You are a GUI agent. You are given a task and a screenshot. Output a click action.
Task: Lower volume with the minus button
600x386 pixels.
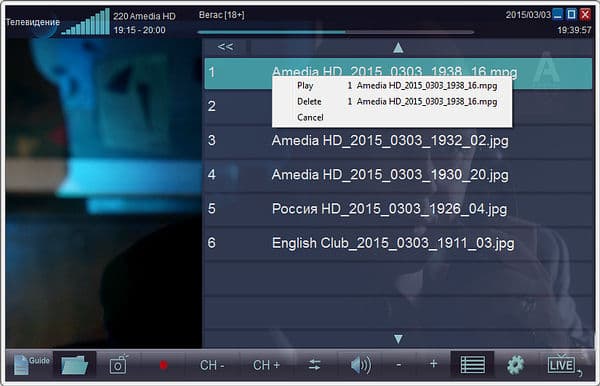399,365
